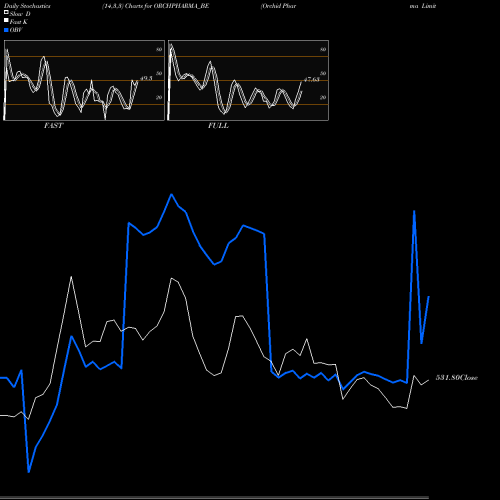500x500 pixels.
Task: Click the 20 level label in FULL chart
Action: pos(323,97)
